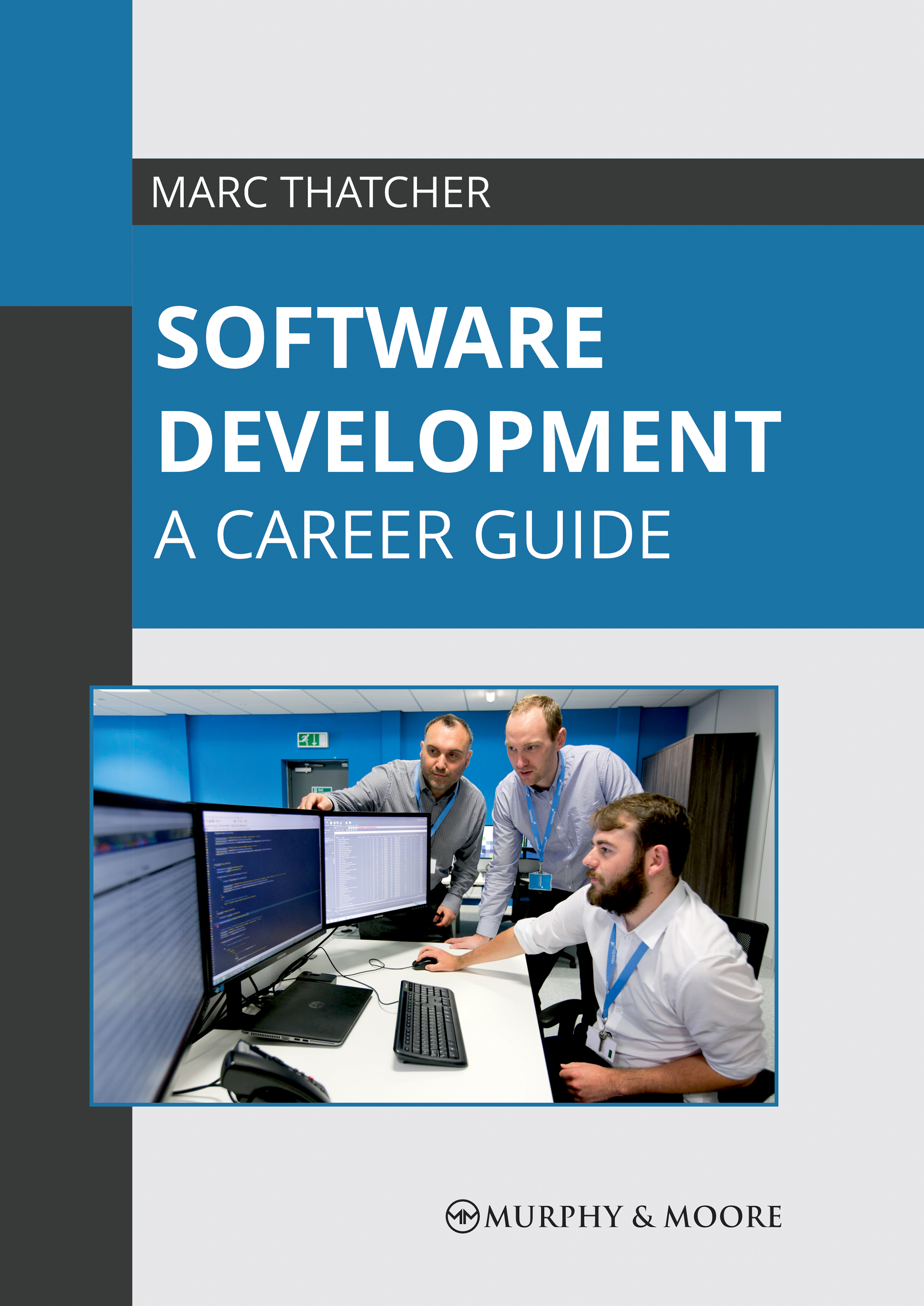The height and width of the screenshot is (1306, 924).
Task: Click the MURPHY & MOORE publisher text
Action: tap(633, 1216)
